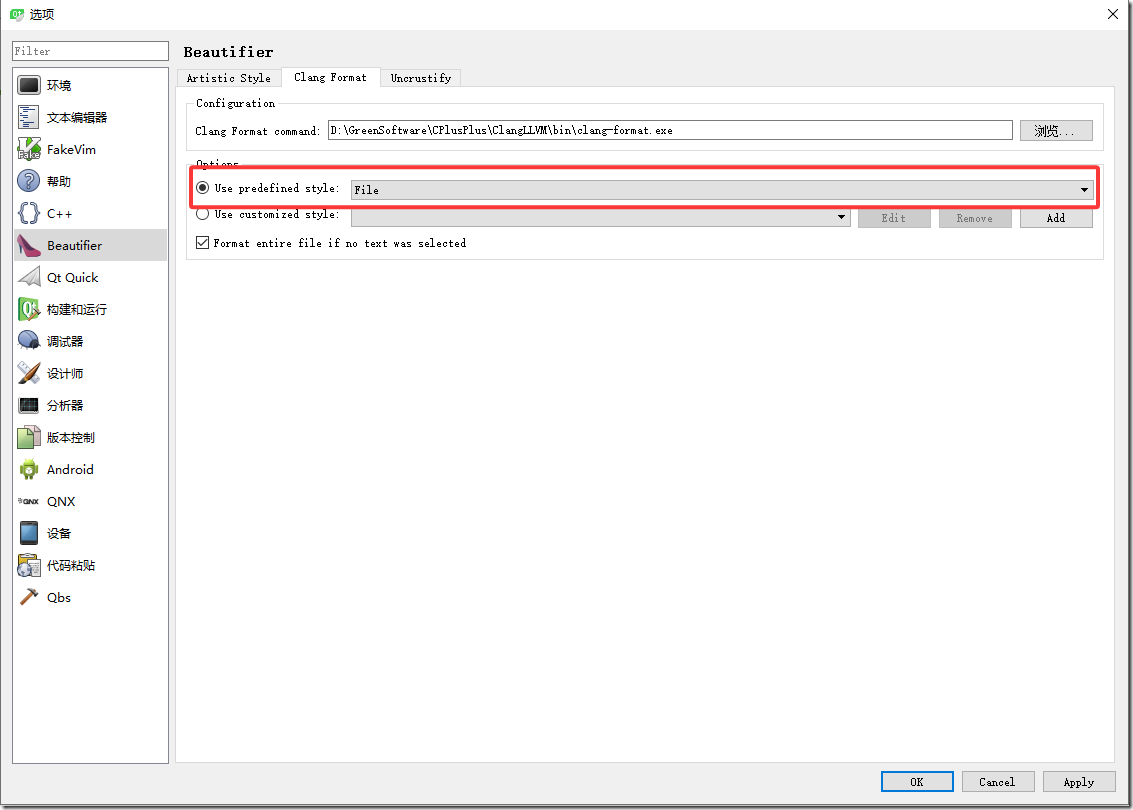Close the 选项 options dialog
Image resolution: width=1133 pixels, height=810 pixels.
(1113, 14)
